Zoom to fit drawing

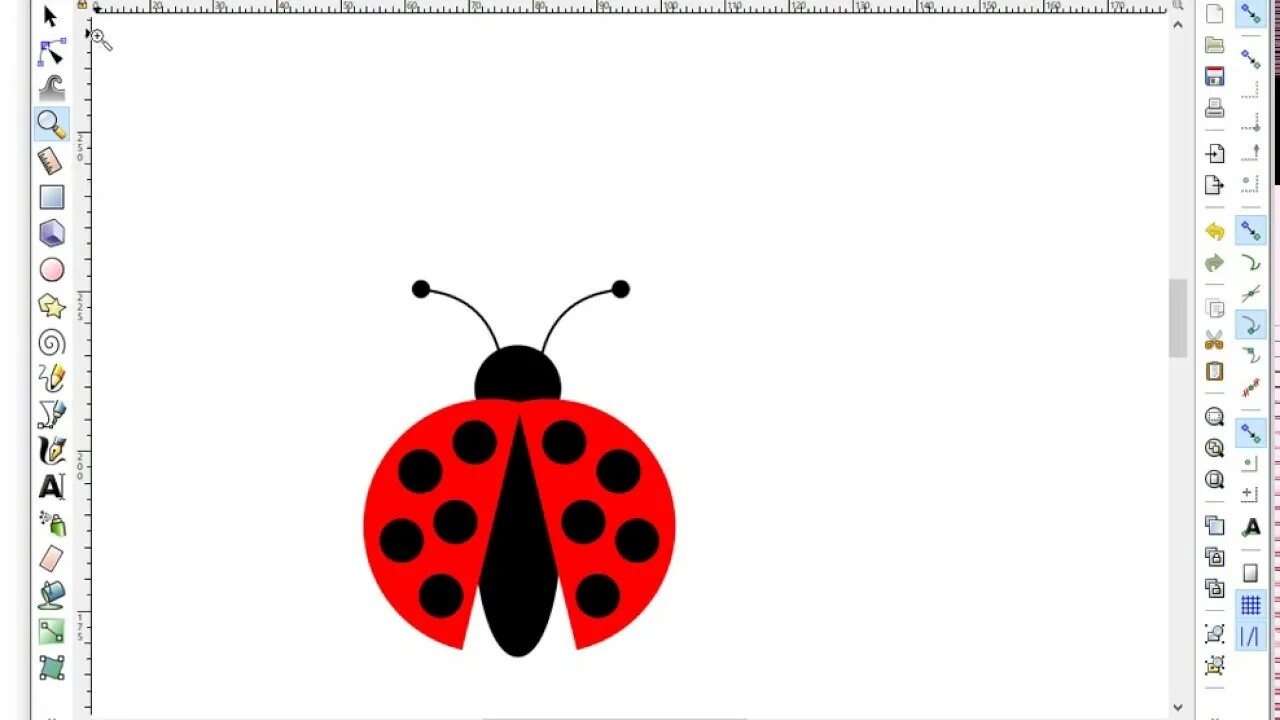1215,448
